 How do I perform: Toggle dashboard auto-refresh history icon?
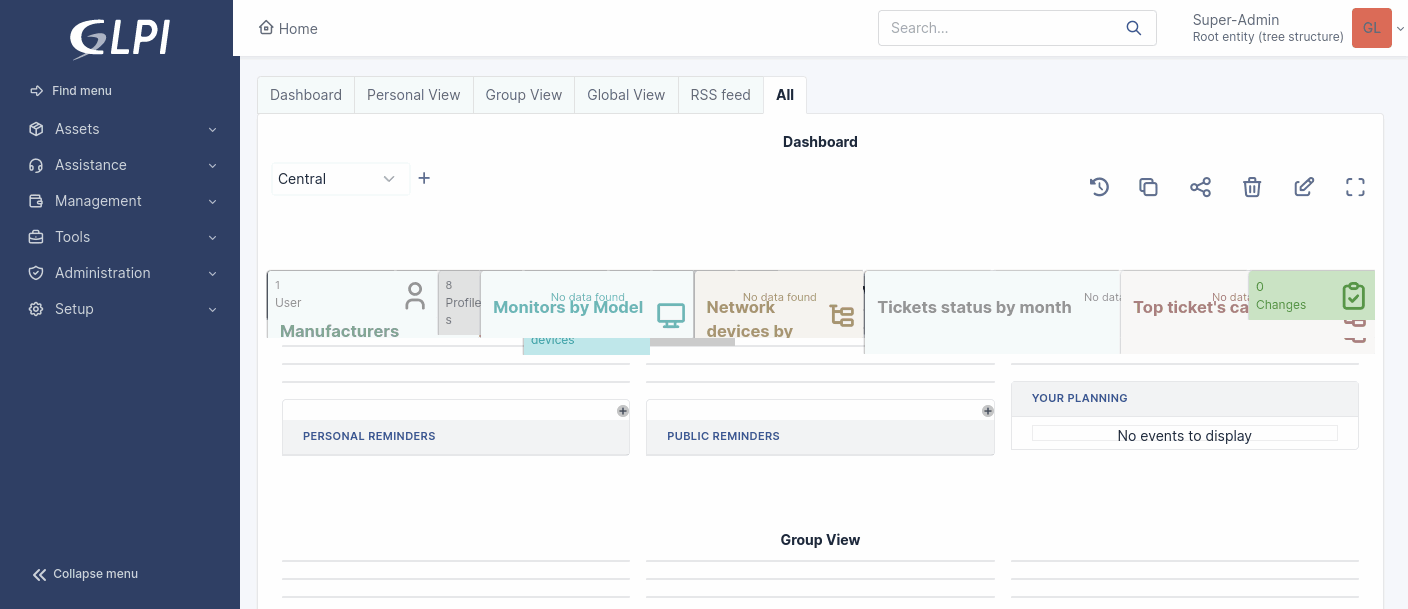click(1100, 187)
